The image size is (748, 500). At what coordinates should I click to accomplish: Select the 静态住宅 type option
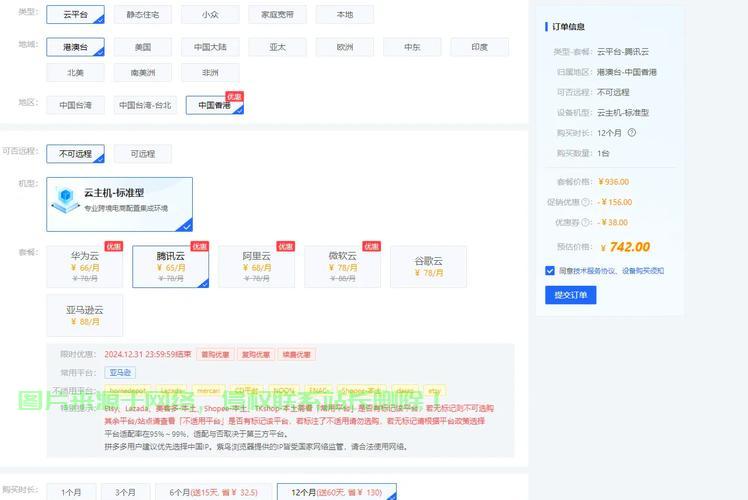tap(143, 14)
